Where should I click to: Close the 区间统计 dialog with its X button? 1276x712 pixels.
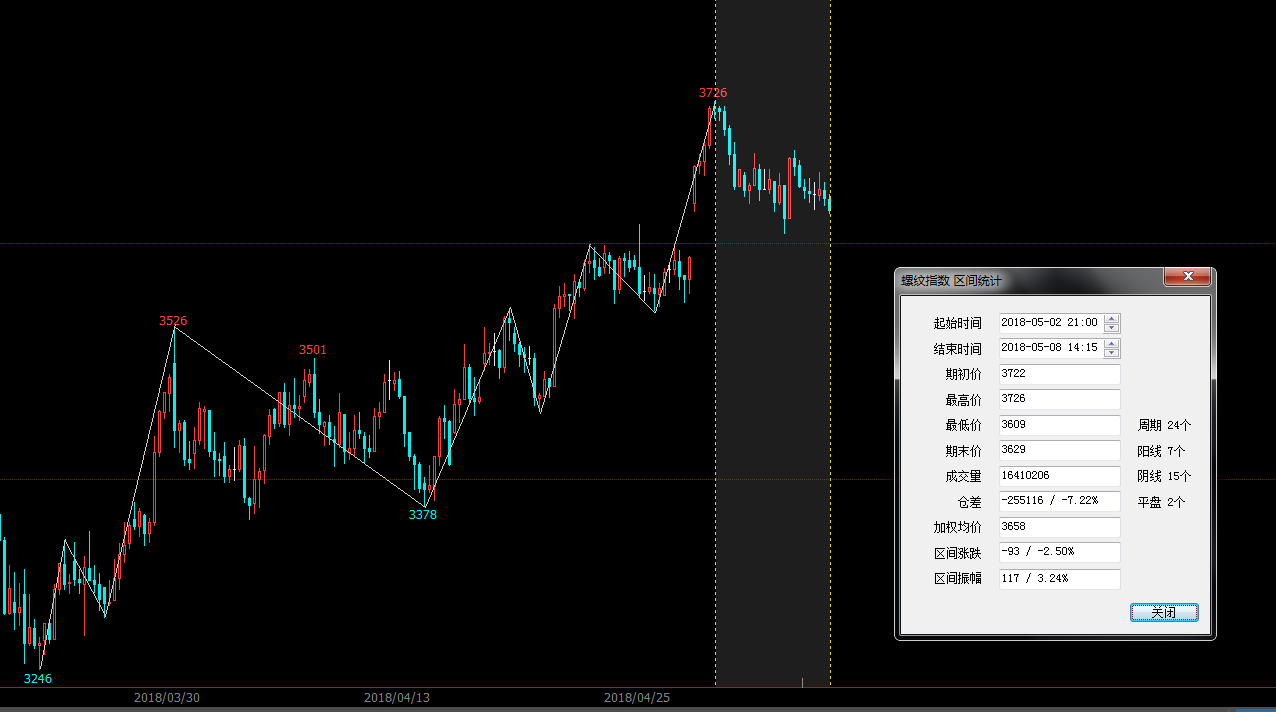pyautogui.click(x=1189, y=277)
